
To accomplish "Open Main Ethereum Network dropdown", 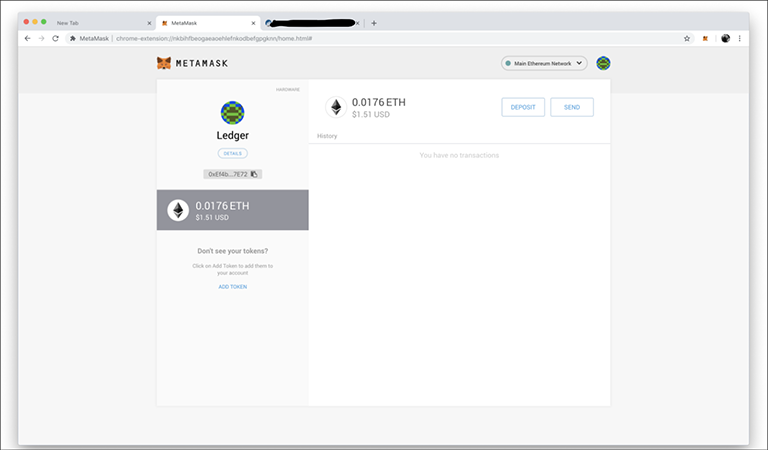I will click(x=544, y=63).
